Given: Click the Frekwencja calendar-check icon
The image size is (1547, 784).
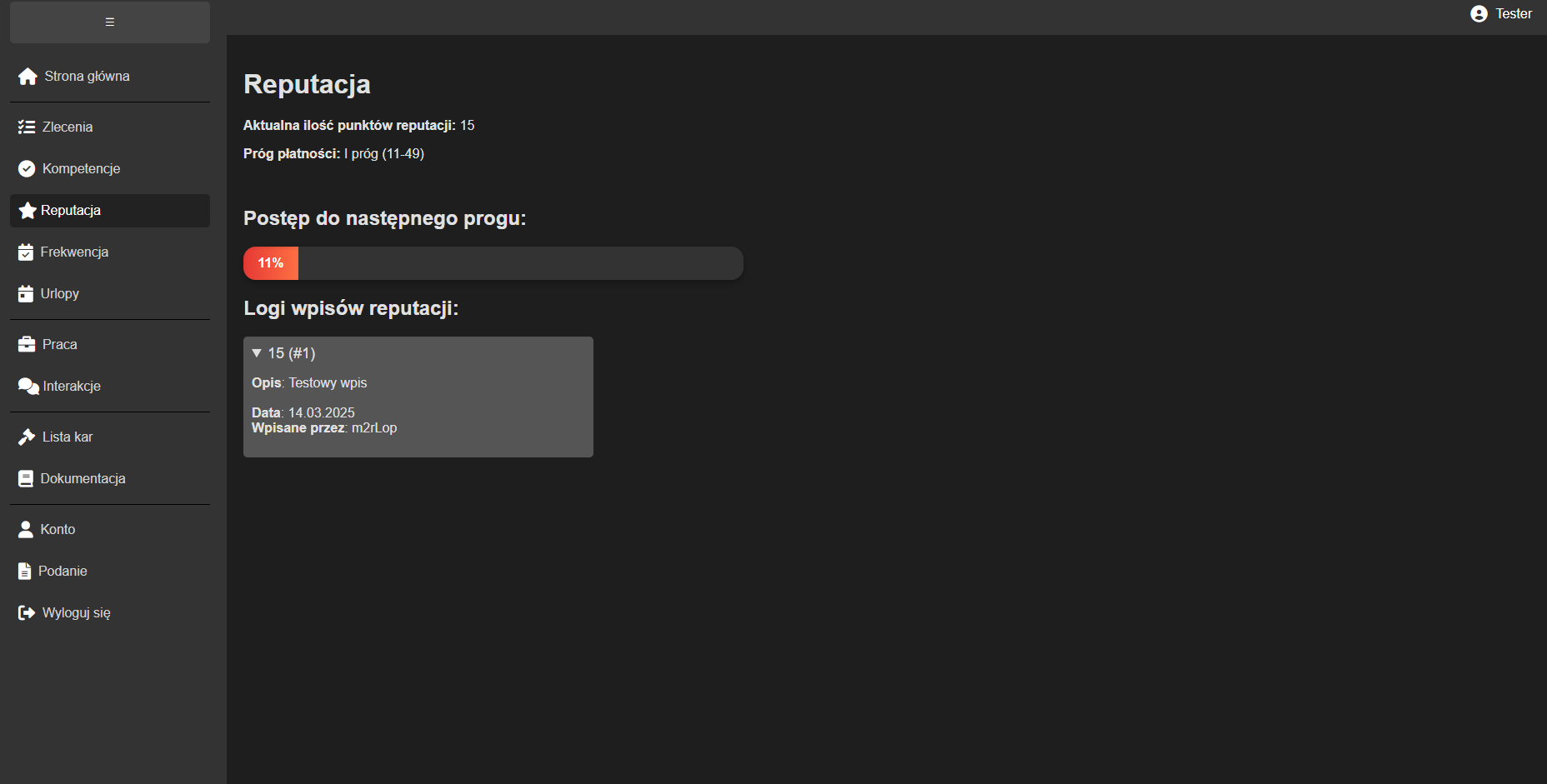Looking at the screenshot, I should tap(26, 252).
